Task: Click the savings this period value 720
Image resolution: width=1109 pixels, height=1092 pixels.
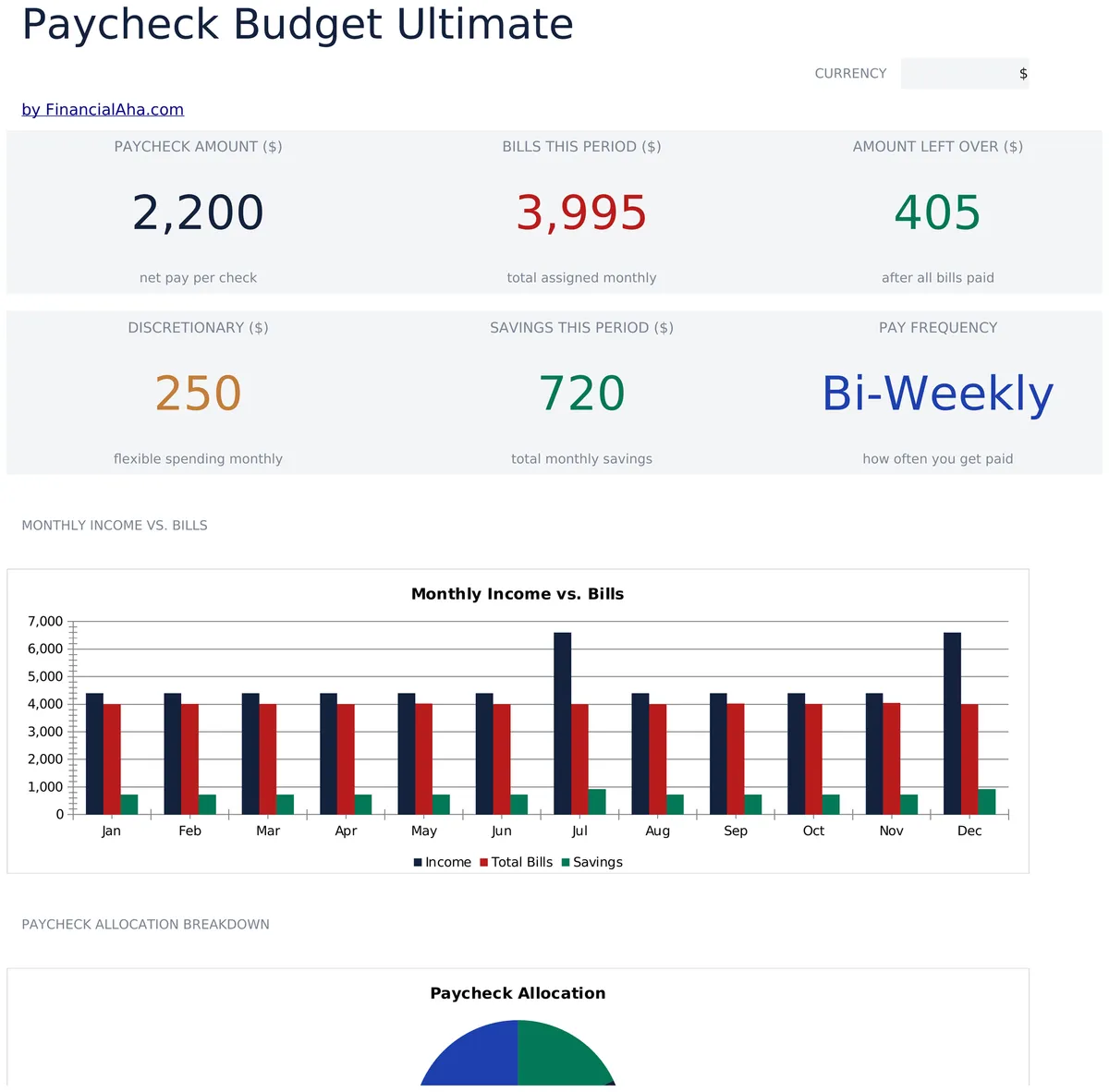Action: (581, 394)
